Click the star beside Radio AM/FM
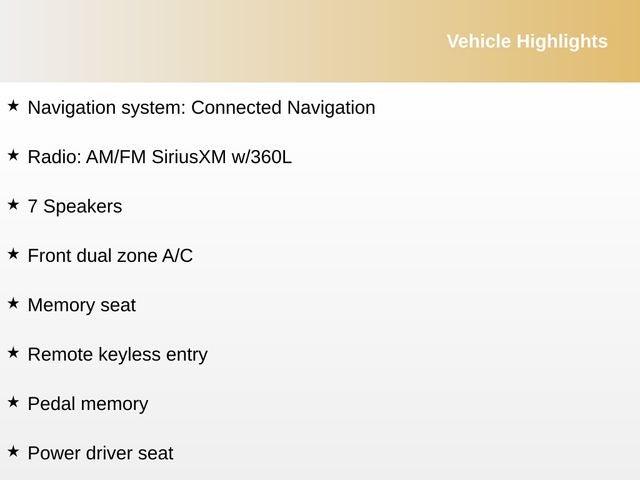The height and width of the screenshot is (480, 640). pyautogui.click(x=13, y=155)
